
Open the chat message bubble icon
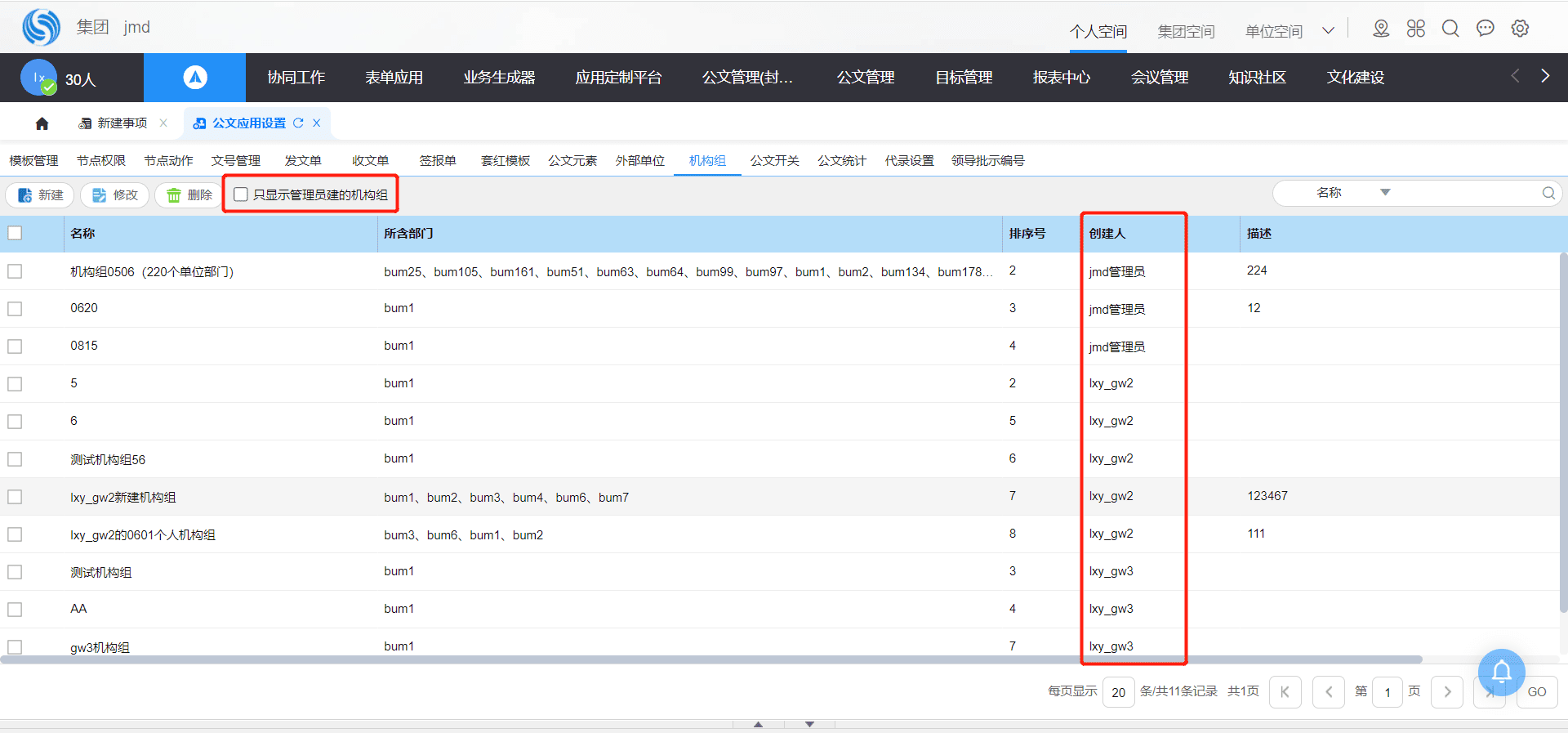[1486, 29]
